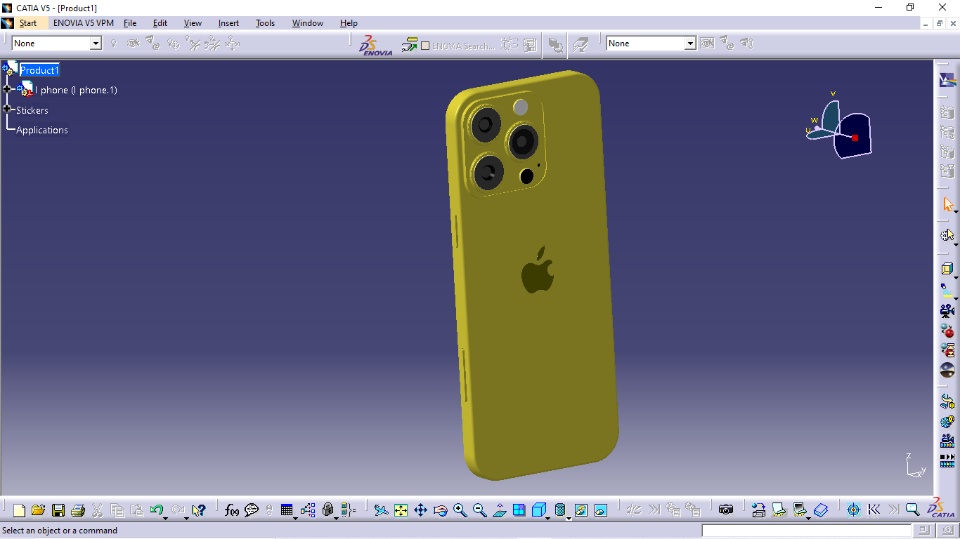
Task: Open the left None dropdown
Action: pyautogui.click(x=96, y=43)
